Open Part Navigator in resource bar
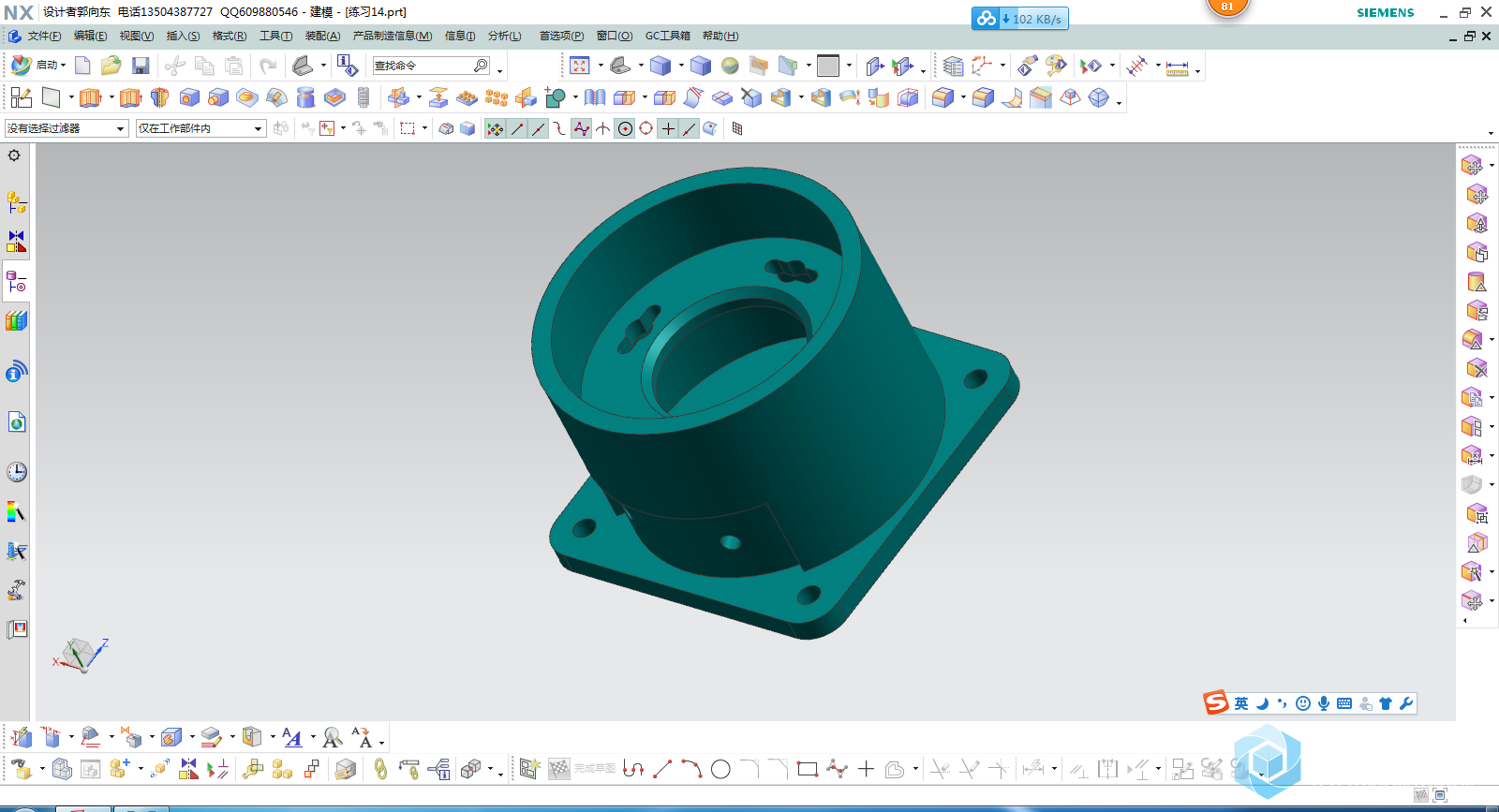 click(16, 281)
